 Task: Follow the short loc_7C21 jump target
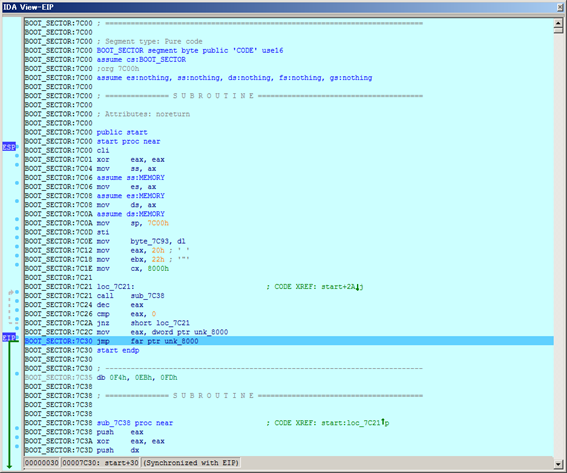click(160, 323)
